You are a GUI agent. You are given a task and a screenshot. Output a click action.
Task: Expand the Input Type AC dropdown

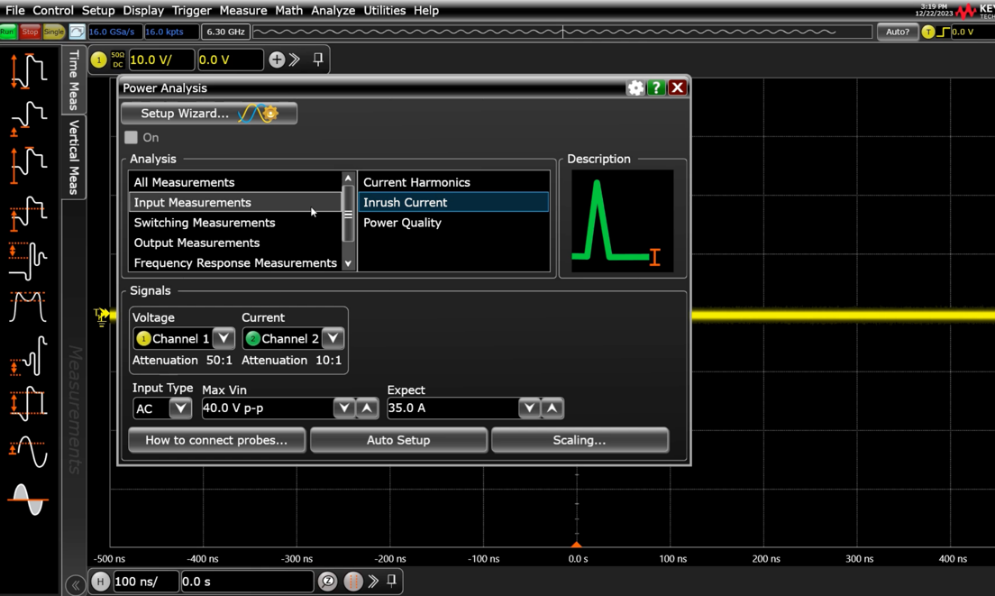click(180, 408)
